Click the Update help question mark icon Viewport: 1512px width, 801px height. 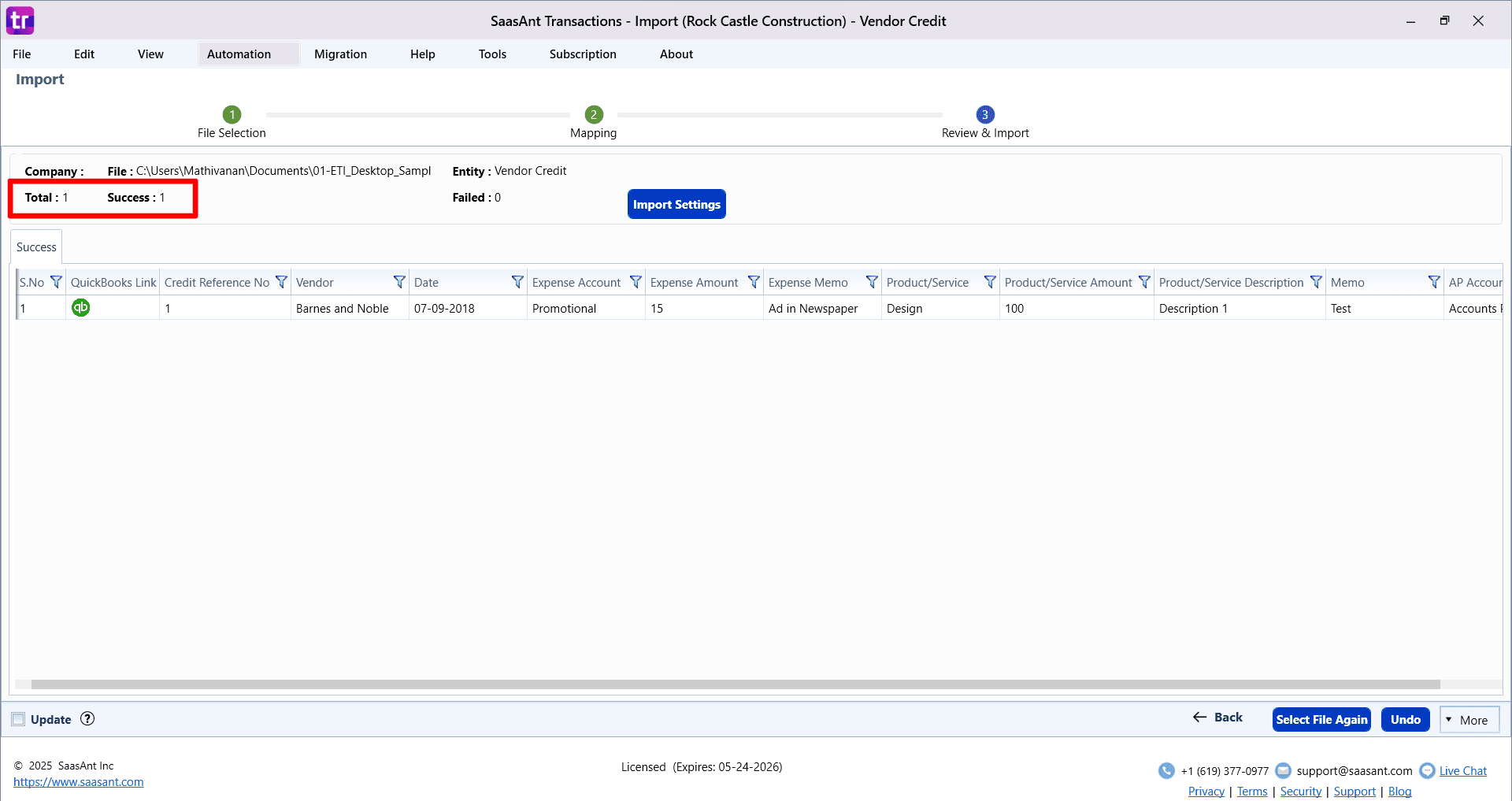(87, 718)
